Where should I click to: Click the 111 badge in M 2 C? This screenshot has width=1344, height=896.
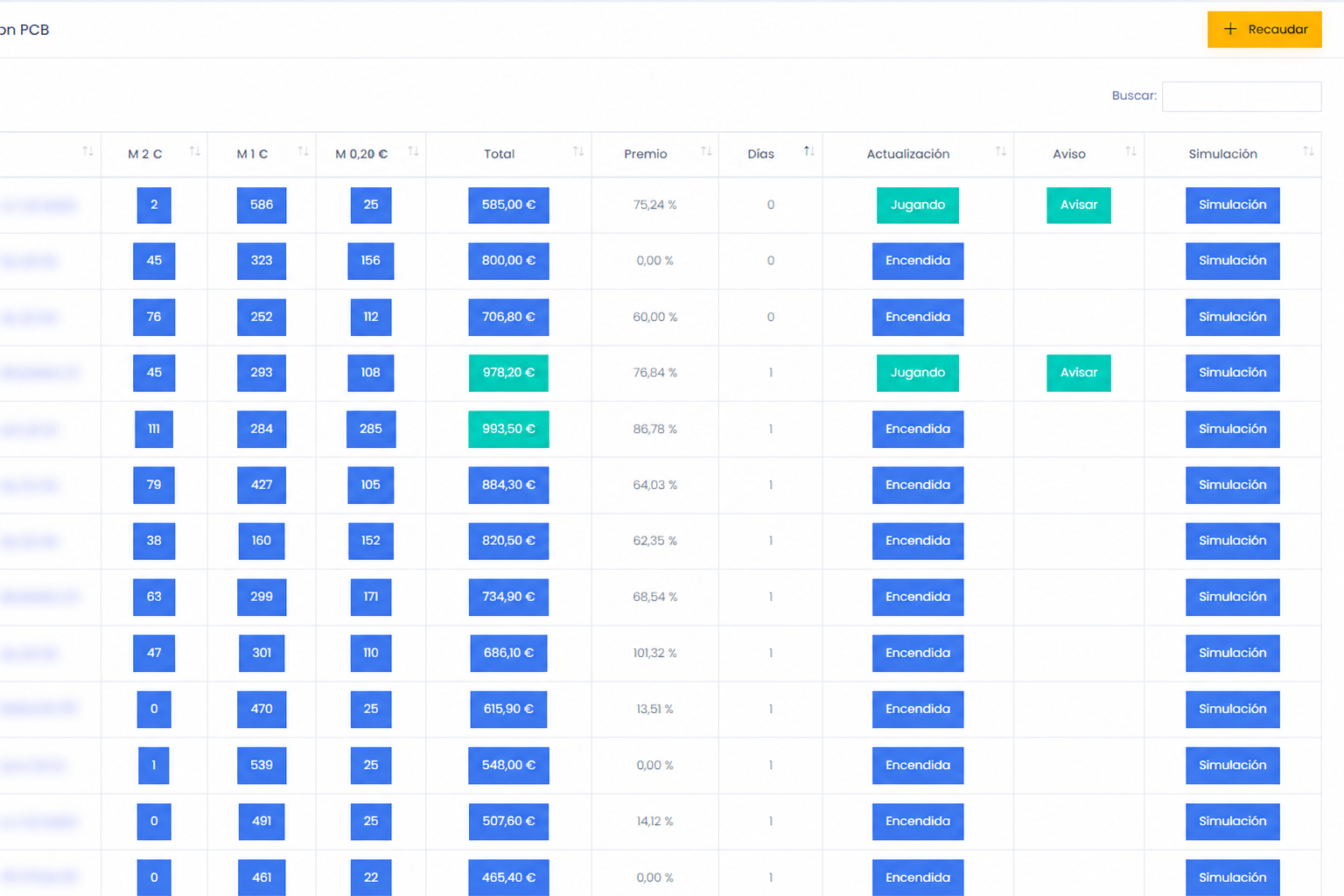154,430
